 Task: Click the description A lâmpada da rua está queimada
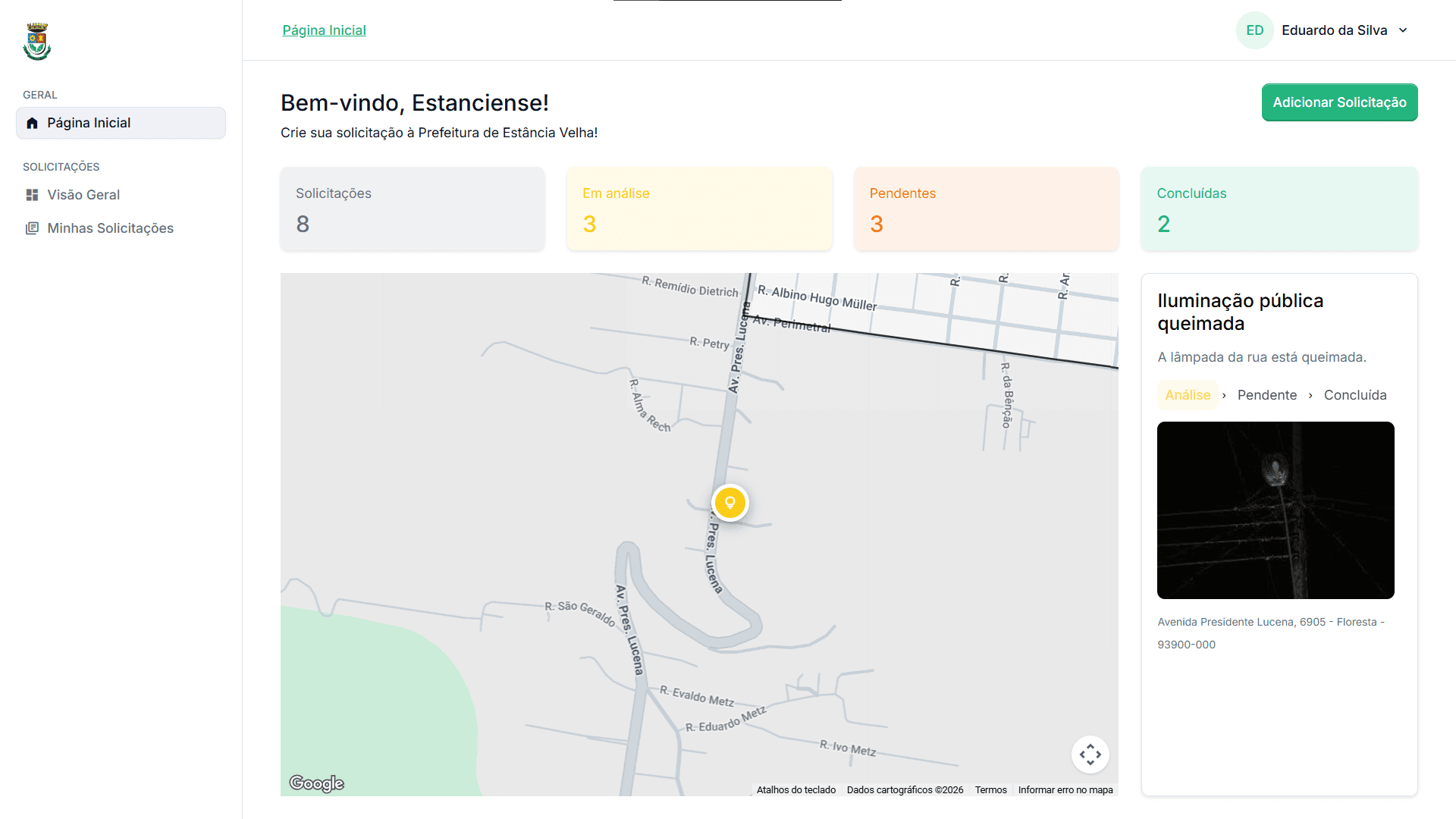tap(1262, 357)
